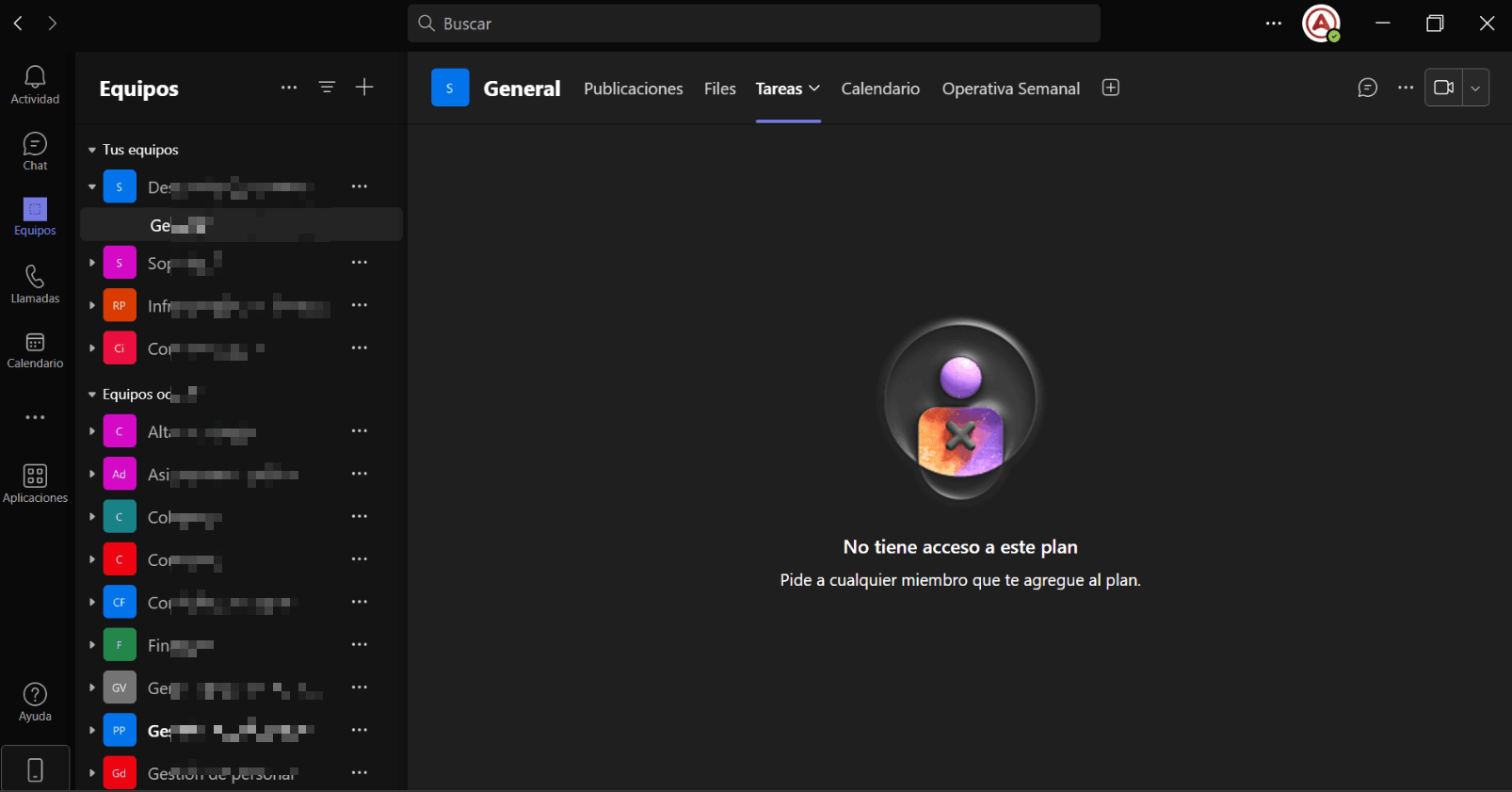This screenshot has width=1512, height=792.
Task: Switch to the Calendario tab in channel
Action: pos(880,89)
